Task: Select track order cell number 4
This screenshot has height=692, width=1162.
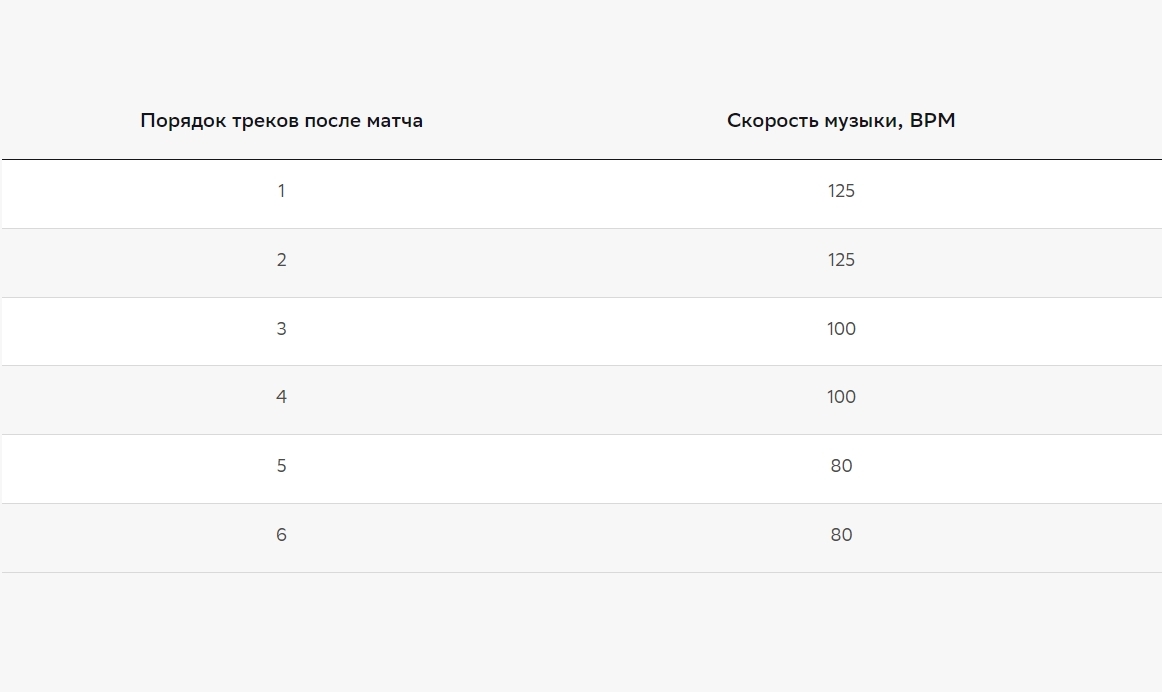Action: pos(282,397)
